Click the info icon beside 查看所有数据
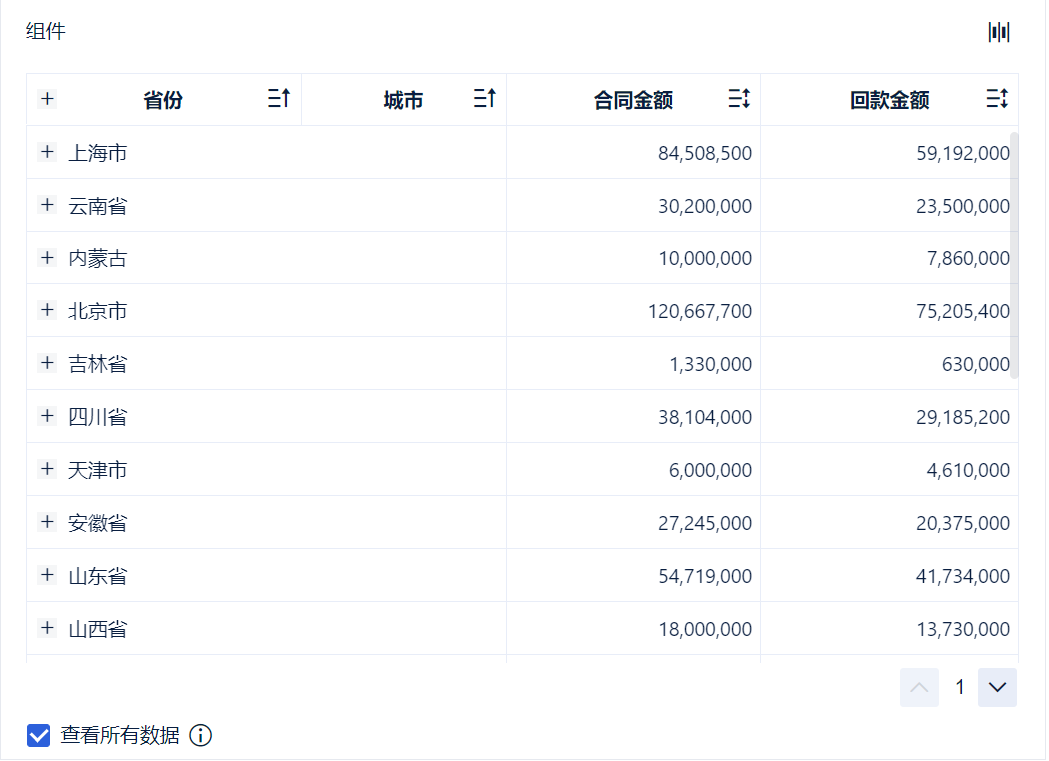The width and height of the screenshot is (1049, 761). point(201,736)
